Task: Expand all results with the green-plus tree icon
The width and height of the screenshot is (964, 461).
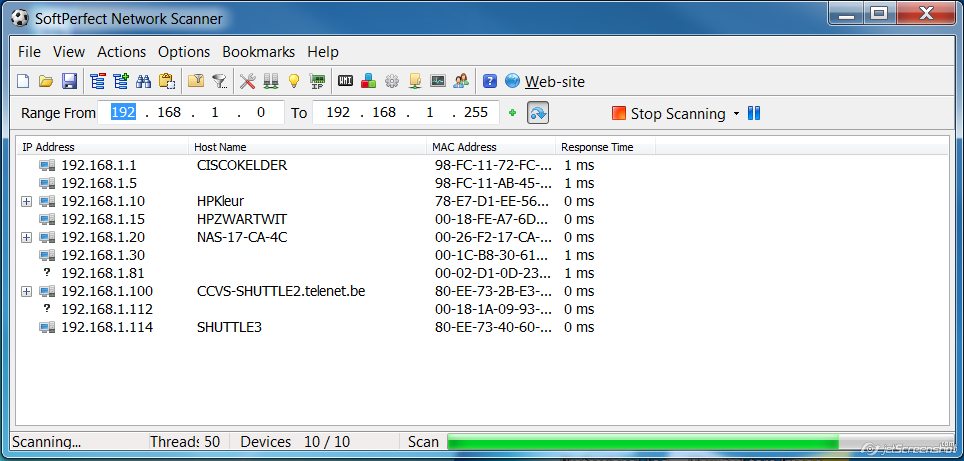Action: pyautogui.click(x=121, y=81)
